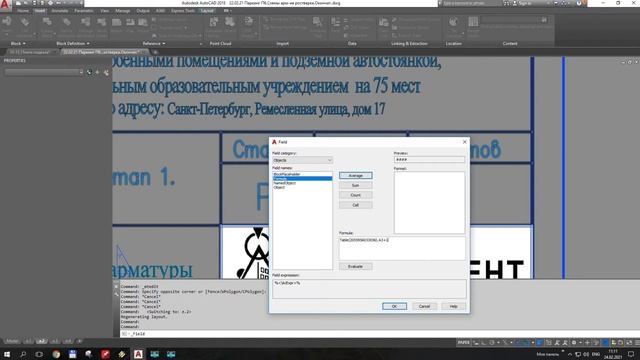Switch to the Output ribbon tab
The width and height of the screenshot is (640, 360).
[143, 11]
